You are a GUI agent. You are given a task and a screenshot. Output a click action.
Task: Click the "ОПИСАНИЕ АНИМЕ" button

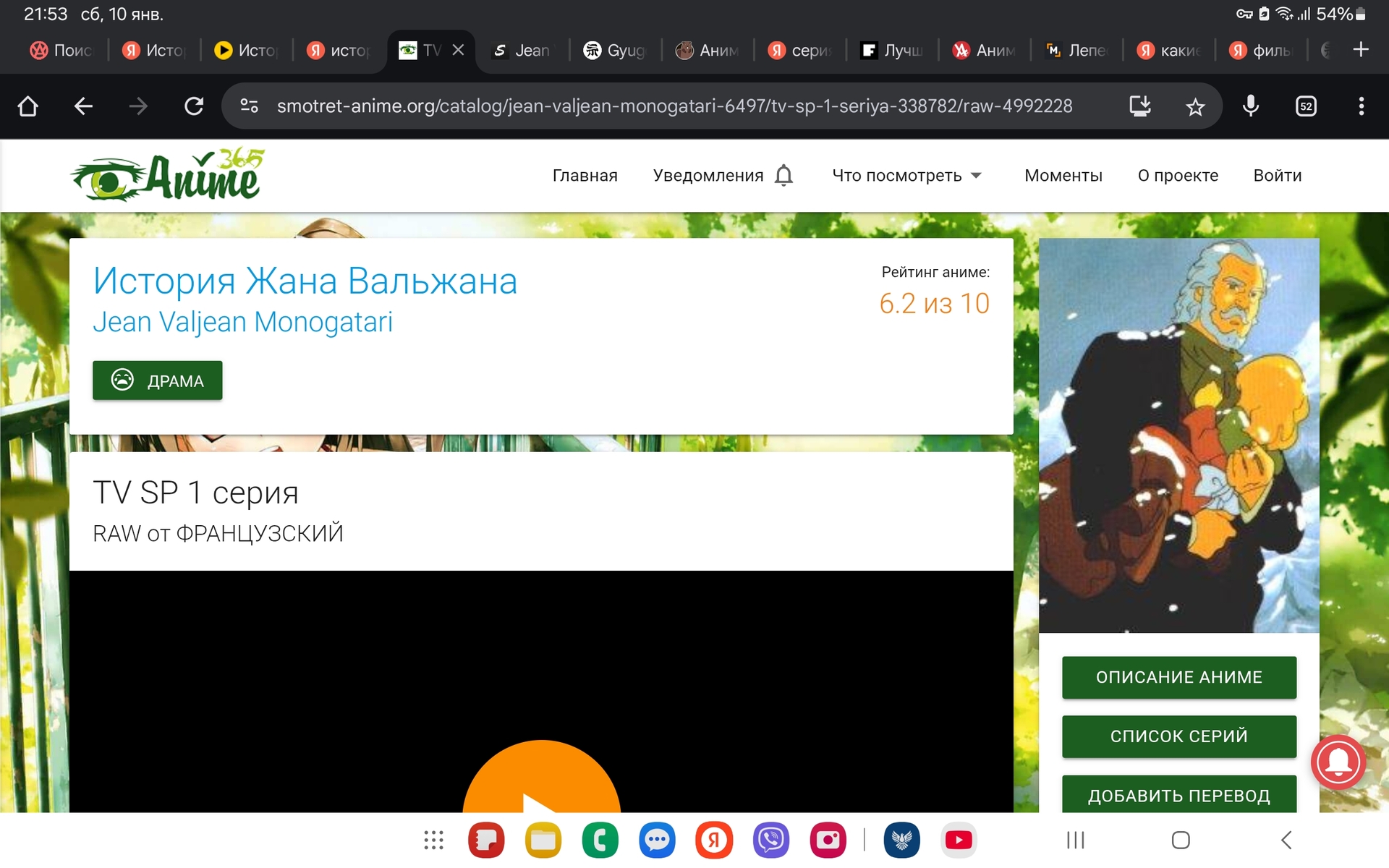1178,677
